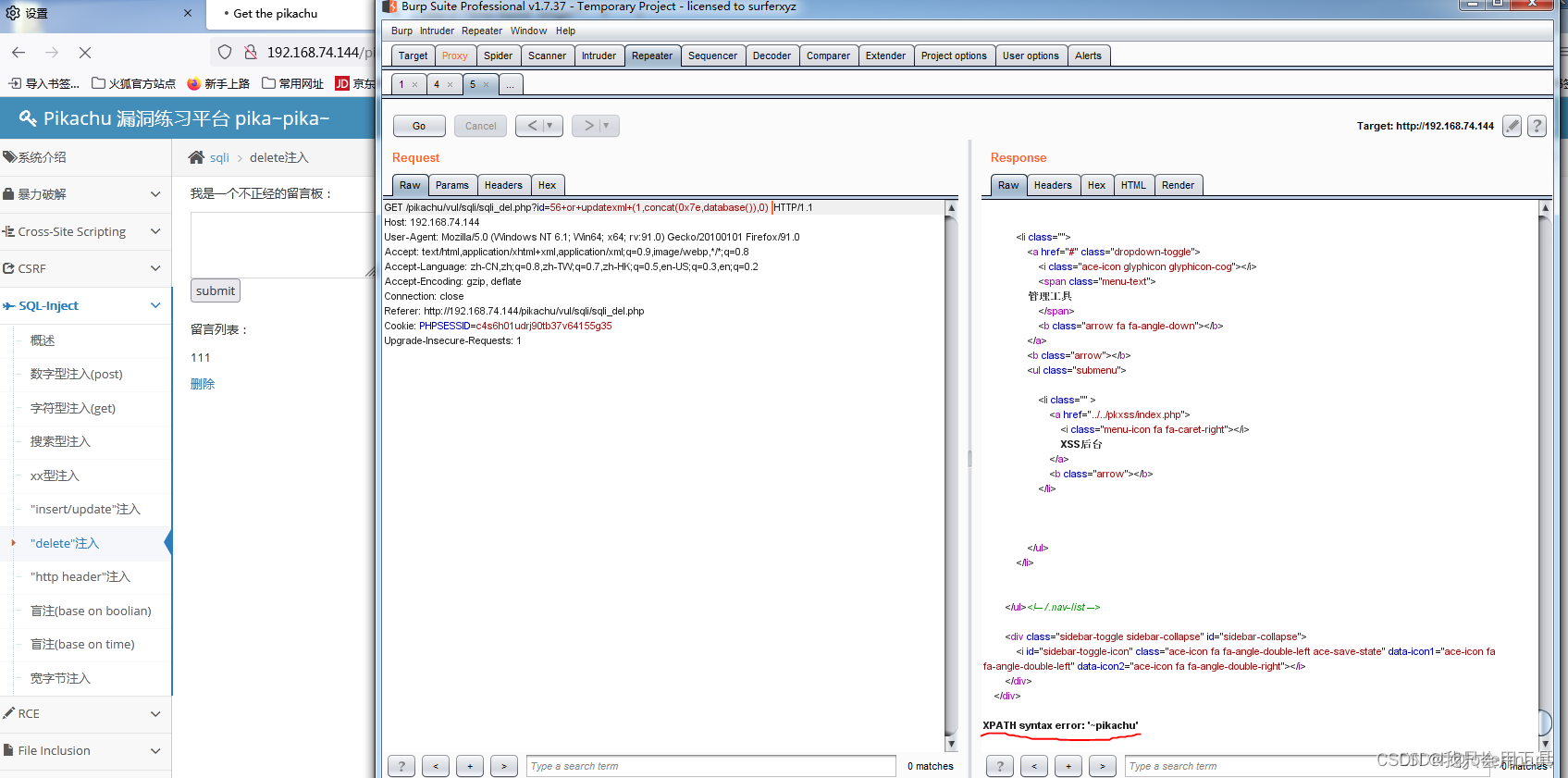Open the "http header" injection page

coord(80,576)
